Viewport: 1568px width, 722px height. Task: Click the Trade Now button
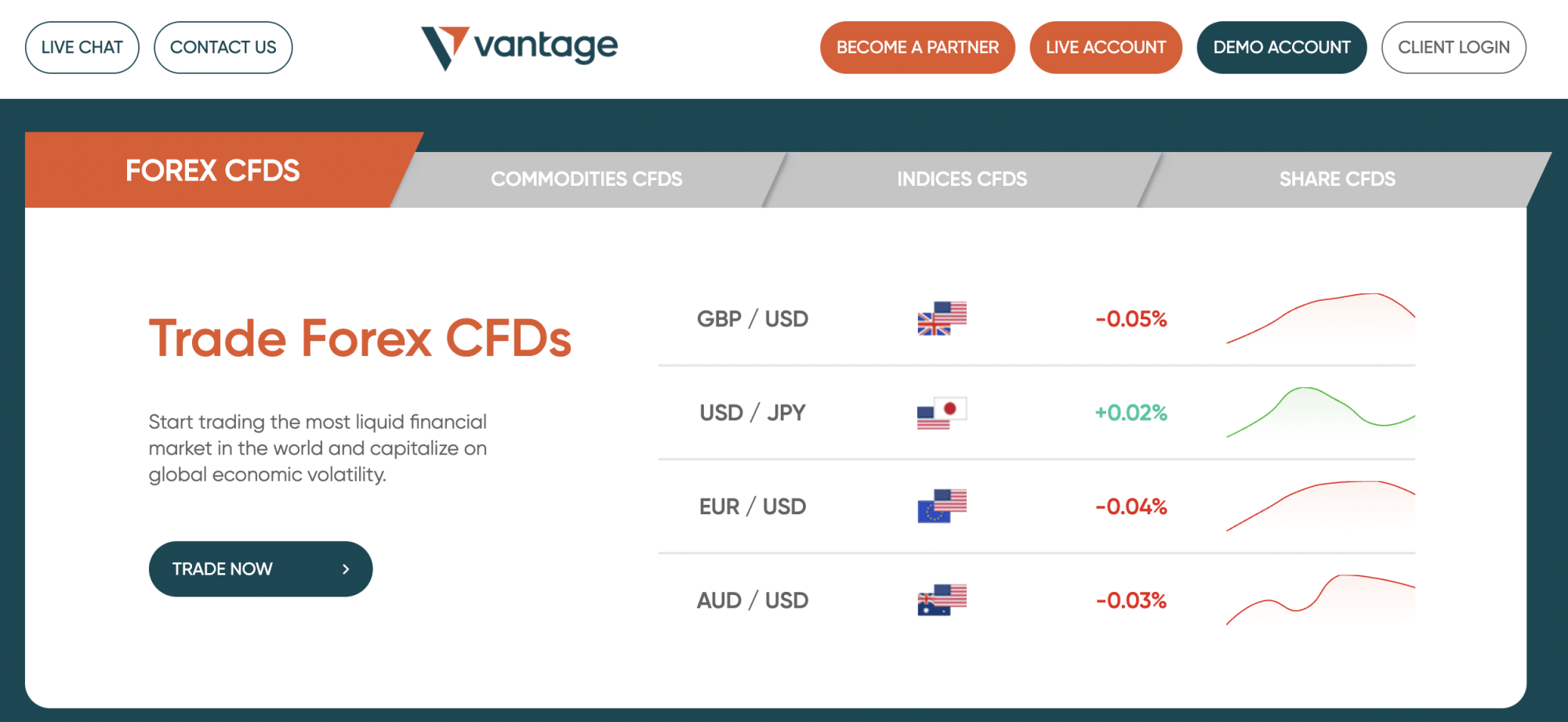click(x=260, y=569)
